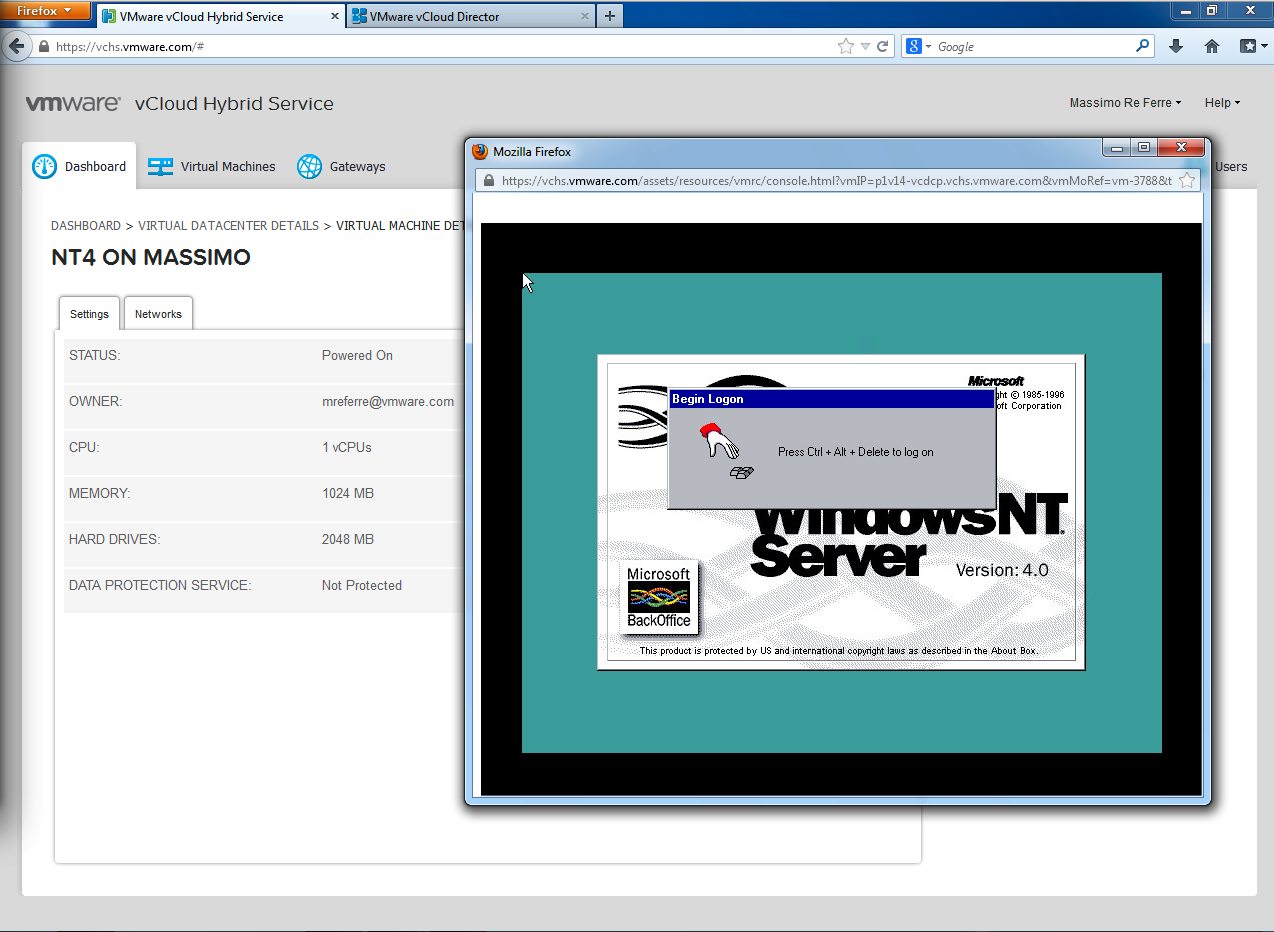Minimize the main Firefox window
The width and height of the screenshot is (1274, 932).
click(1186, 10)
